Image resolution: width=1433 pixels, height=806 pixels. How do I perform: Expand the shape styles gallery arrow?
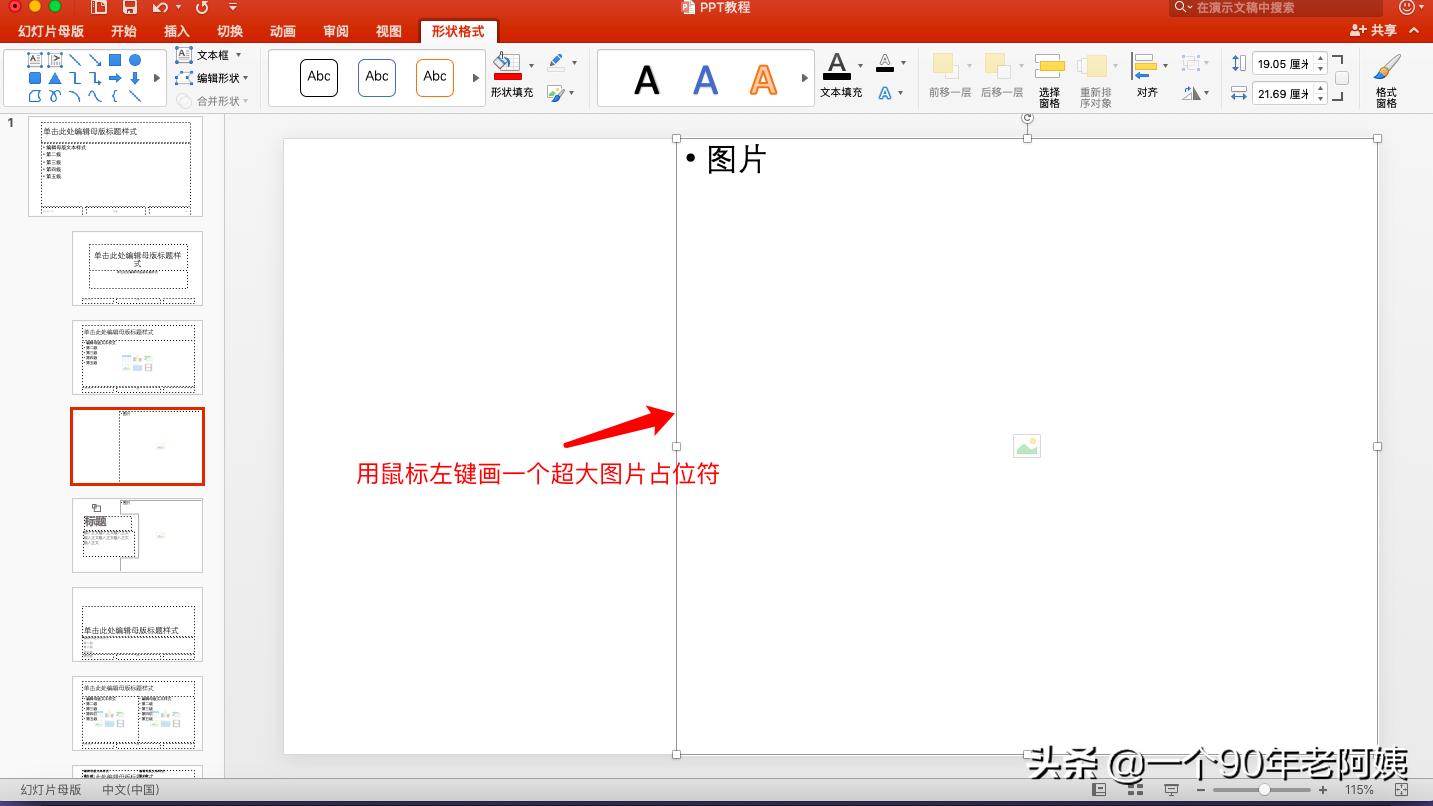click(x=475, y=78)
